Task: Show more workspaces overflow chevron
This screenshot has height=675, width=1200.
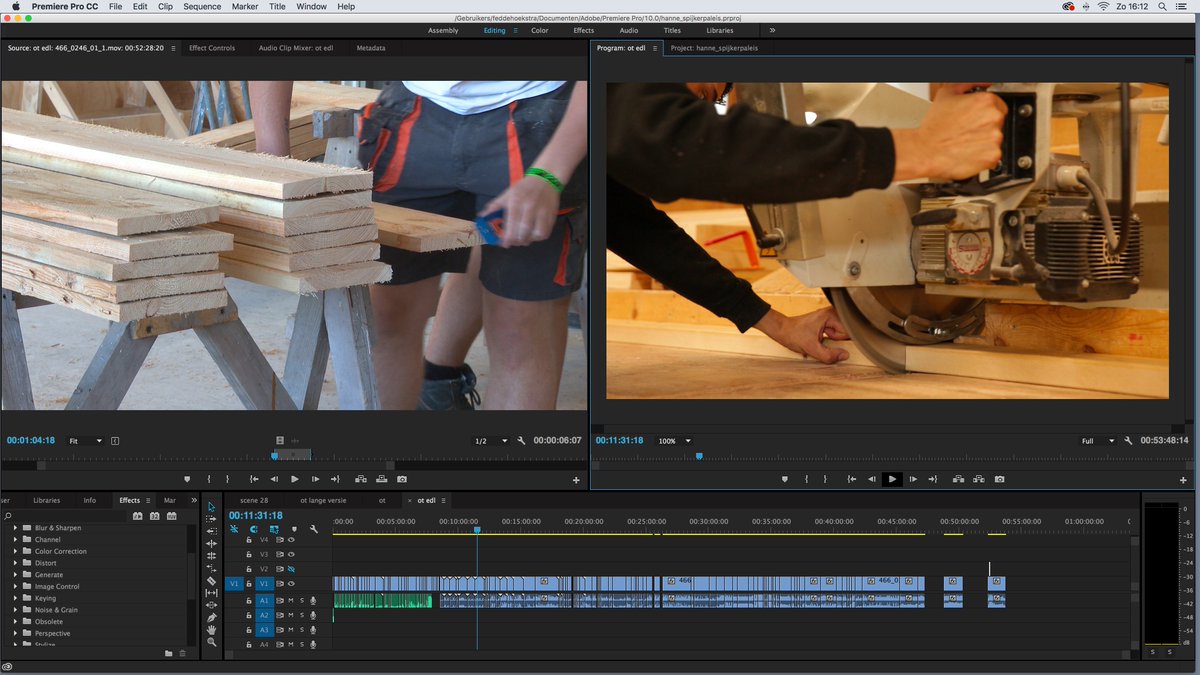Action: click(x=772, y=30)
